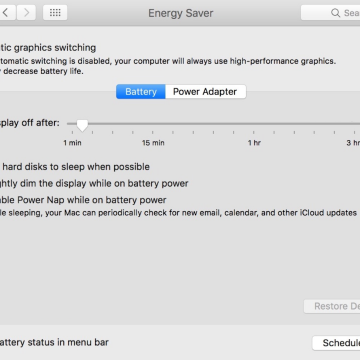Click the '1 min' slider label
Image resolution: width=360 pixels, height=360 pixels.
coord(72,143)
